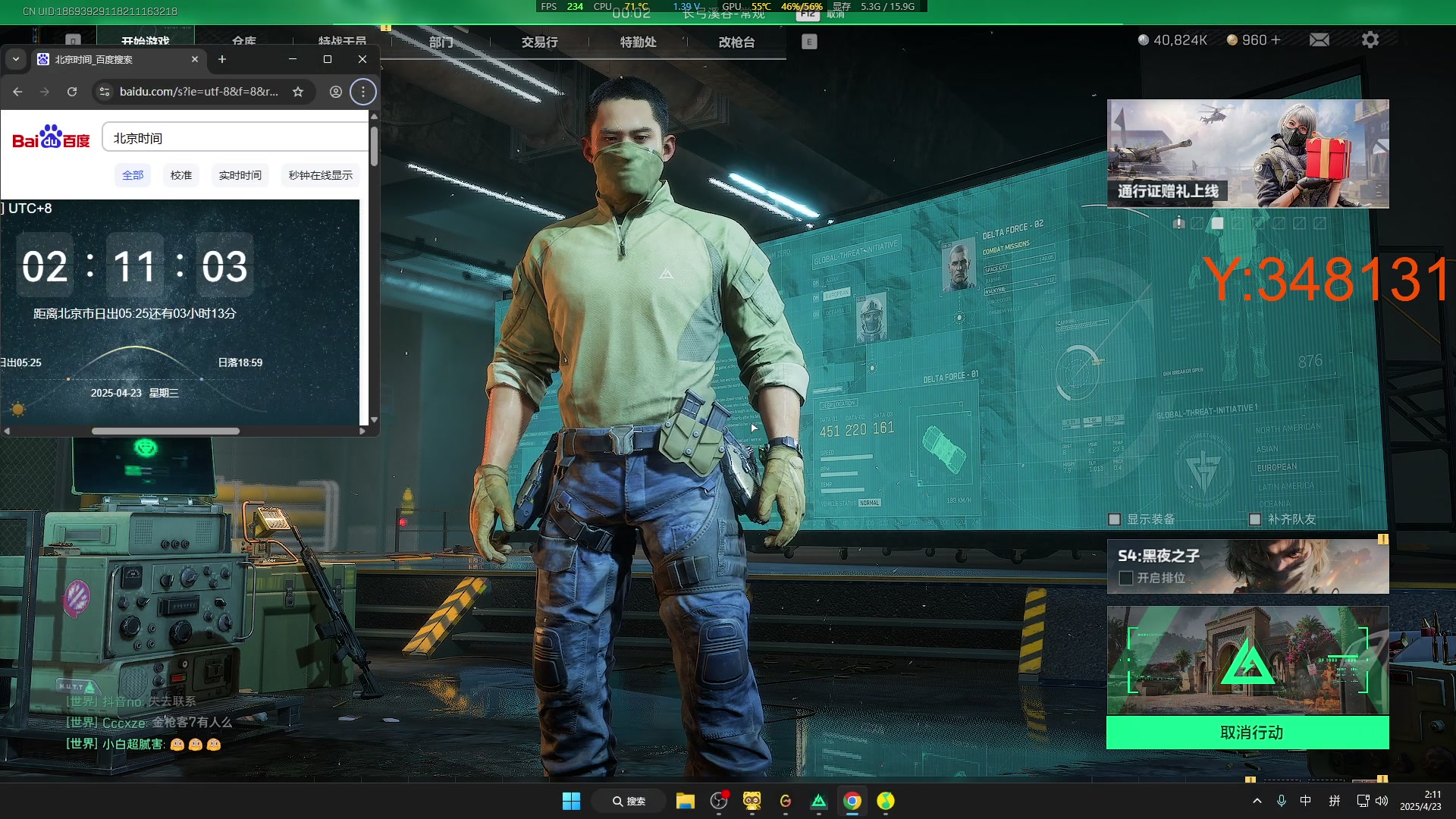Open the clock and date 2025/4/23
Viewport: 1456px width, 819px height.
click(x=1420, y=801)
